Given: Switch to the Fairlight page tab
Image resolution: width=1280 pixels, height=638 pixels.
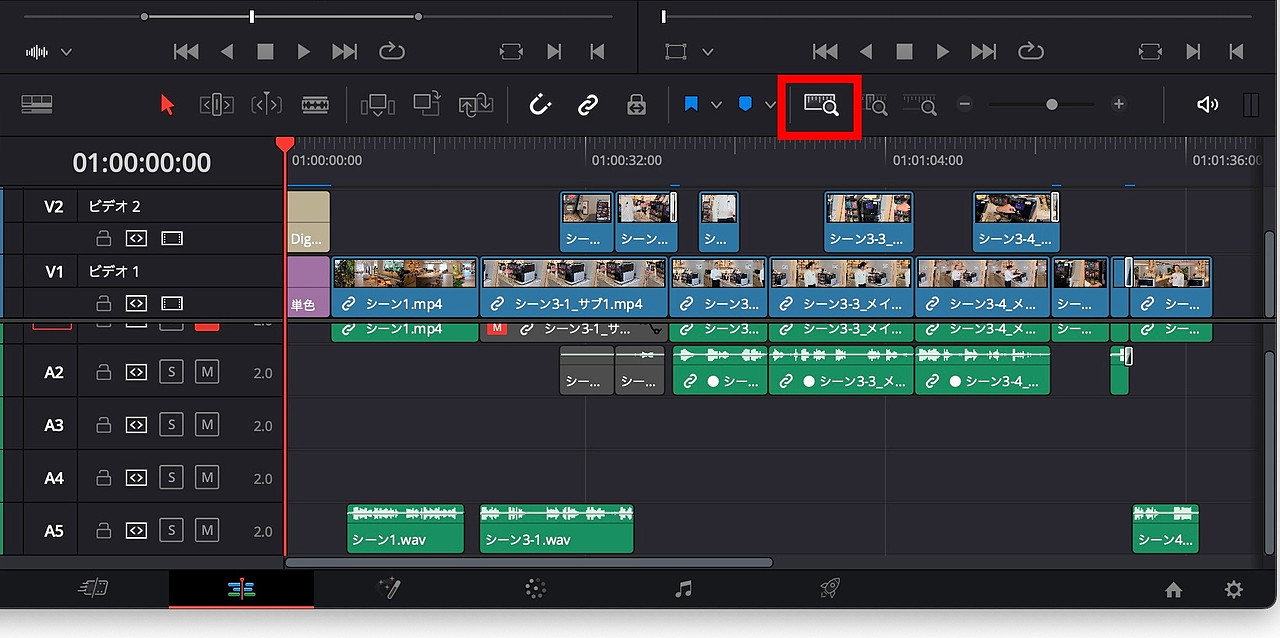Looking at the screenshot, I should tap(684, 589).
